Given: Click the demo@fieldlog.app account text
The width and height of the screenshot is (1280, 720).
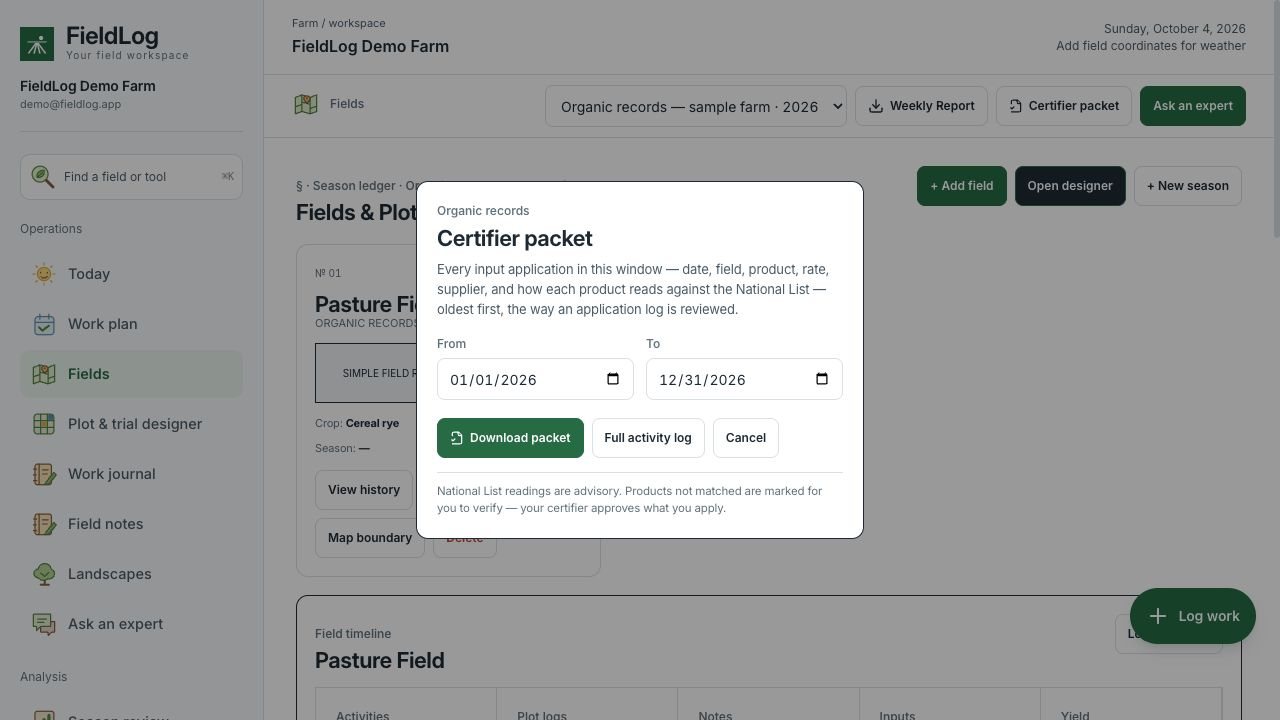Looking at the screenshot, I should 70,104.
